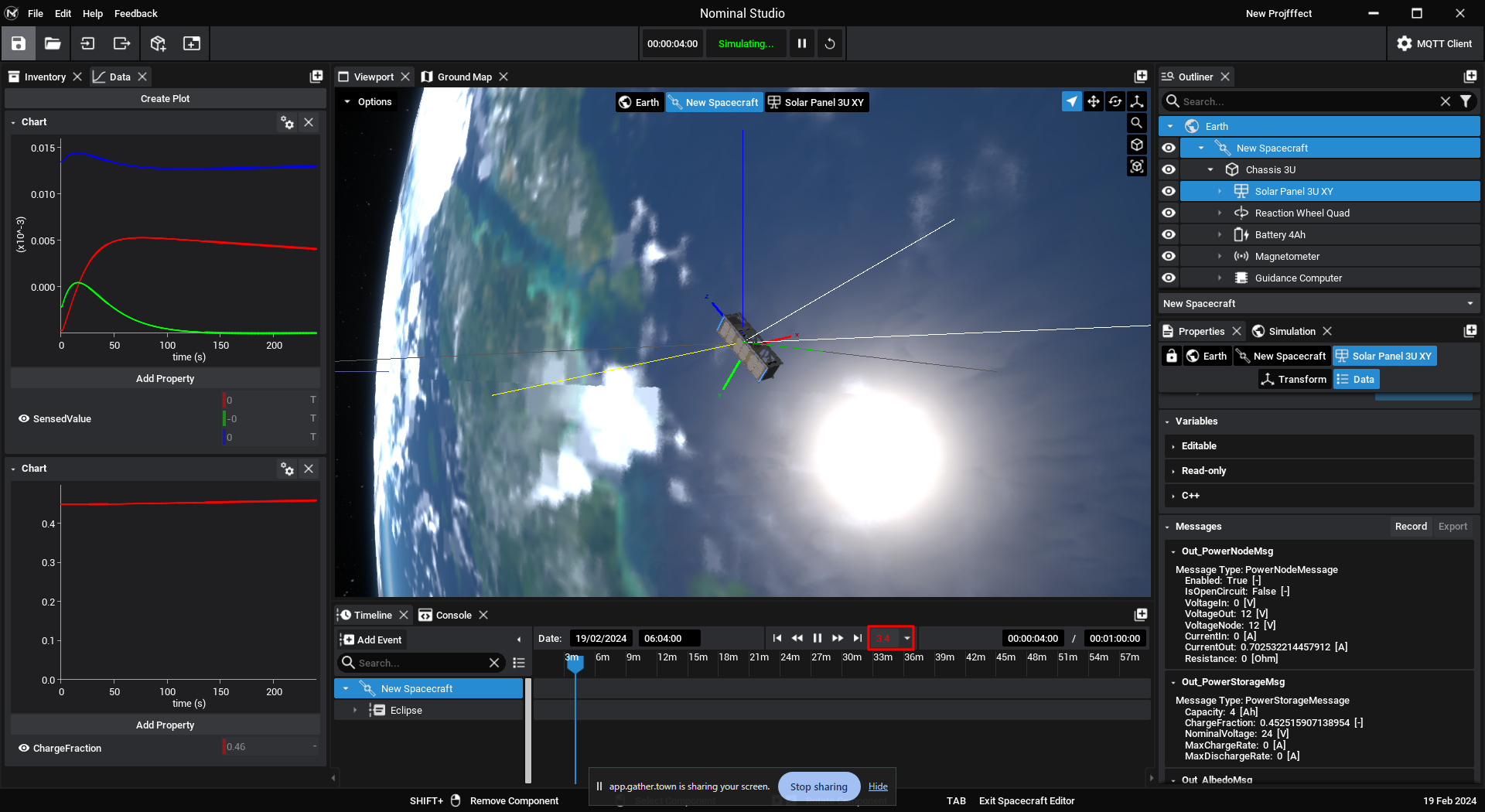Add a new panel next to Inventory tabs
This screenshot has width=1485, height=812.
coord(316,77)
